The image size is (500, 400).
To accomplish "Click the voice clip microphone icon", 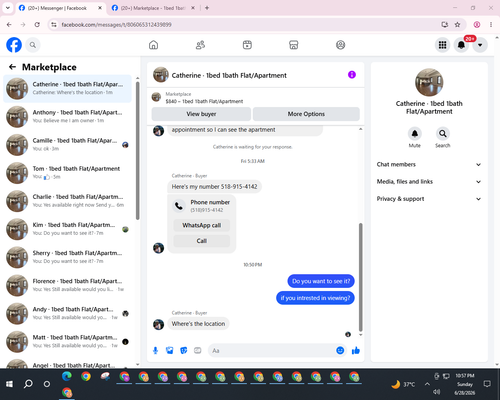I will click(155, 350).
